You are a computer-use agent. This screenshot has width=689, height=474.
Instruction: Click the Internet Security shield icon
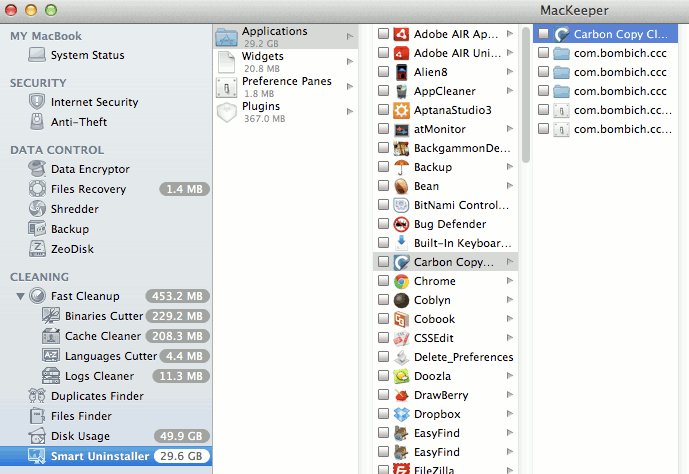pos(37,102)
